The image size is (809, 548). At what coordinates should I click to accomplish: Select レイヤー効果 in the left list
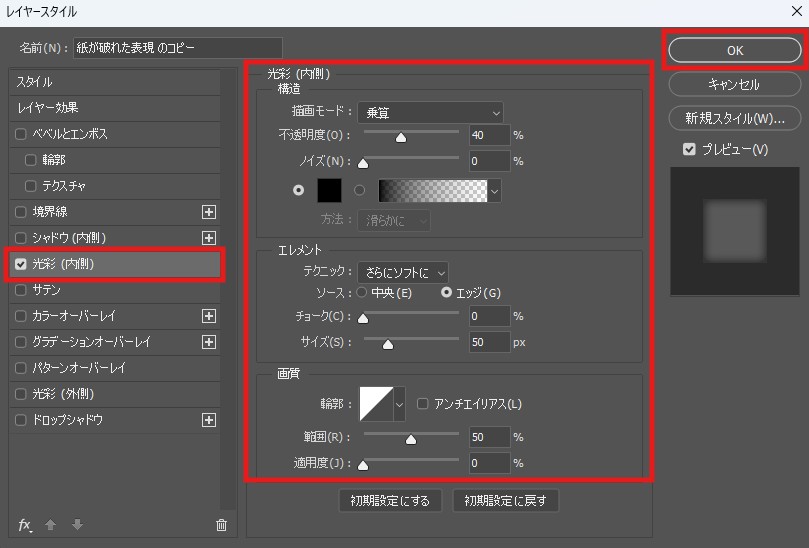[114, 108]
